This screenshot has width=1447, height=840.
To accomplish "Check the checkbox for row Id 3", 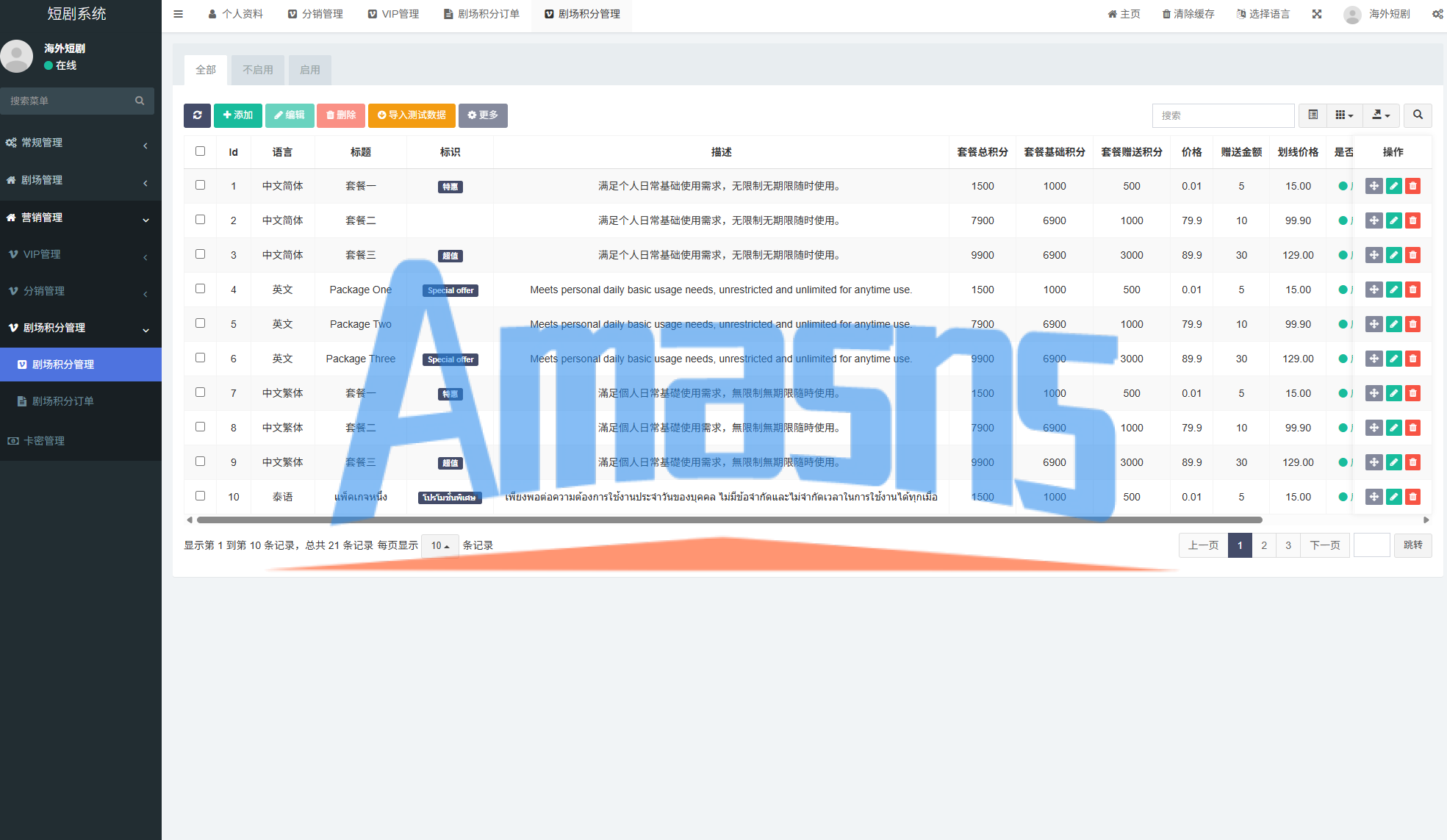I will tap(200, 254).
